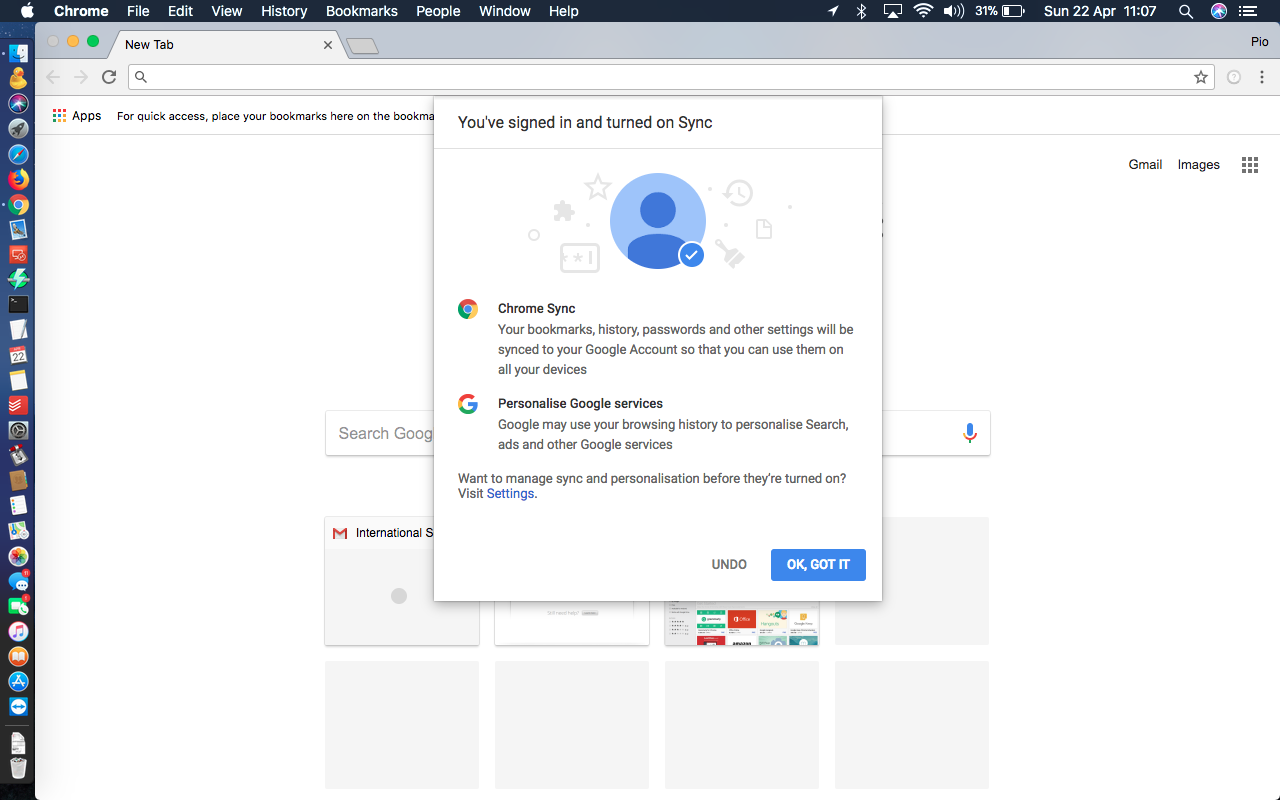Click the date and time display

point(1099,11)
